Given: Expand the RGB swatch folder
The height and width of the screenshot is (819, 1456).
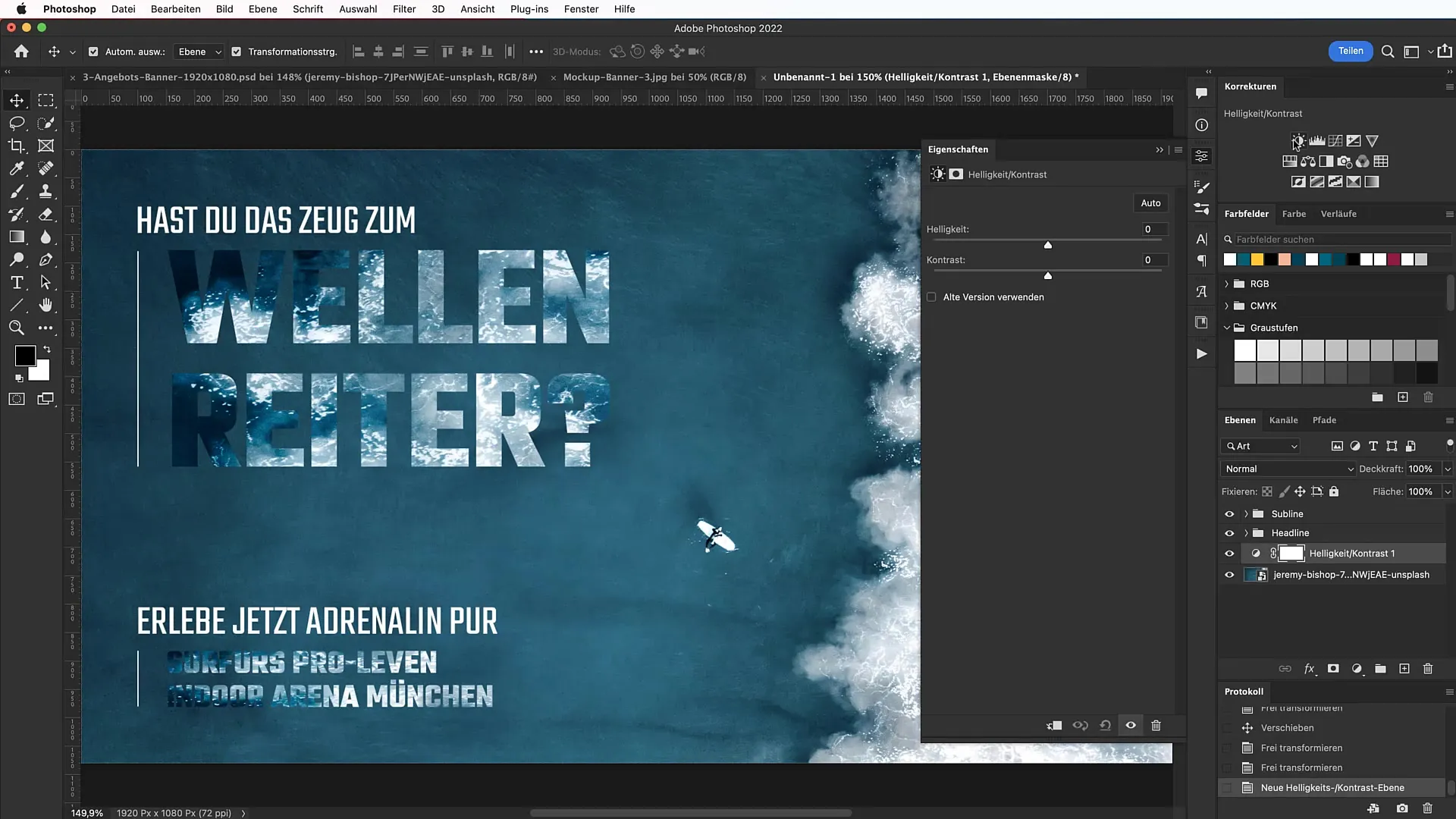Looking at the screenshot, I should 1227,284.
